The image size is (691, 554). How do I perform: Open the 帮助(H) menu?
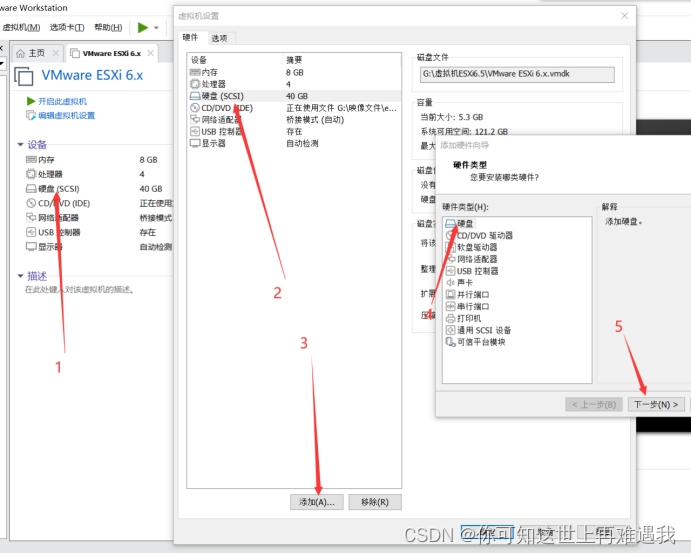pyautogui.click(x=108, y=27)
